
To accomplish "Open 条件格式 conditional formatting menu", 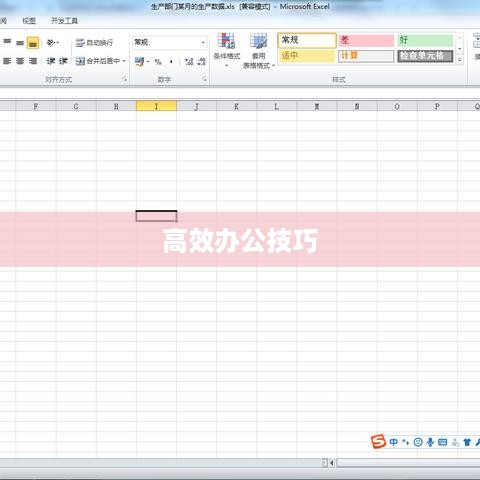I will [227, 50].
